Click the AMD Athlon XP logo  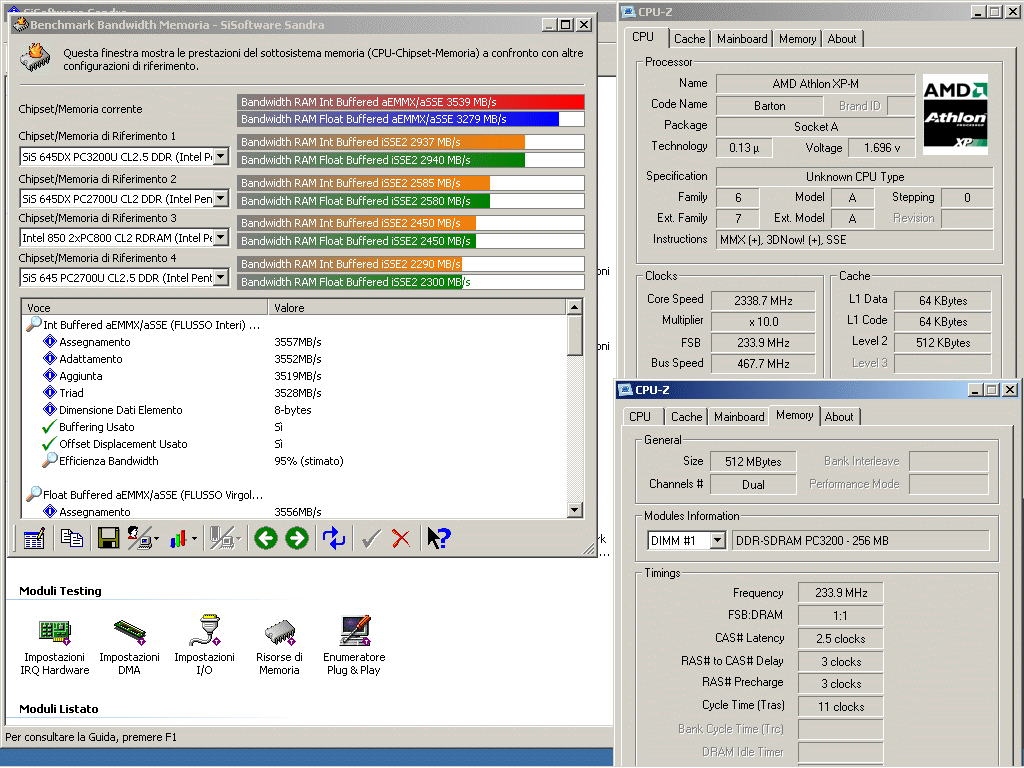[x=955, y=115]
